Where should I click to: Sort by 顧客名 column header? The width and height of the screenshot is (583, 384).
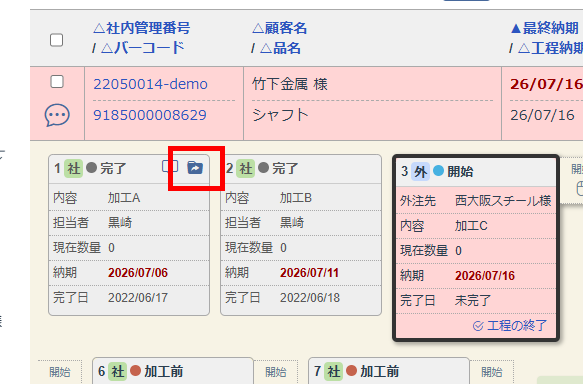click(x=279, y=28)
